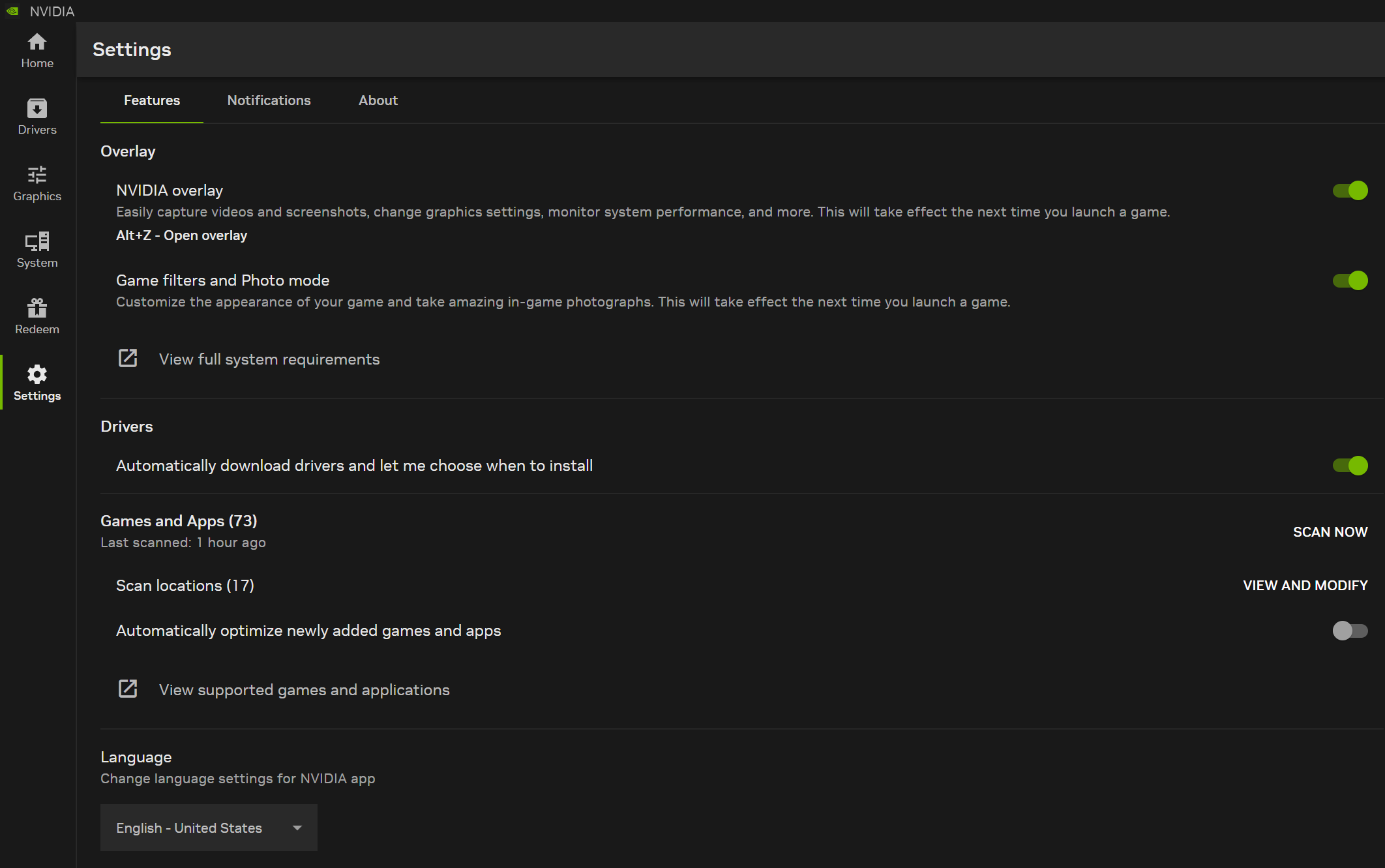This screenshot has height=868, width=1385.
Task: Click the Settings gear icon
Action: 37,374
